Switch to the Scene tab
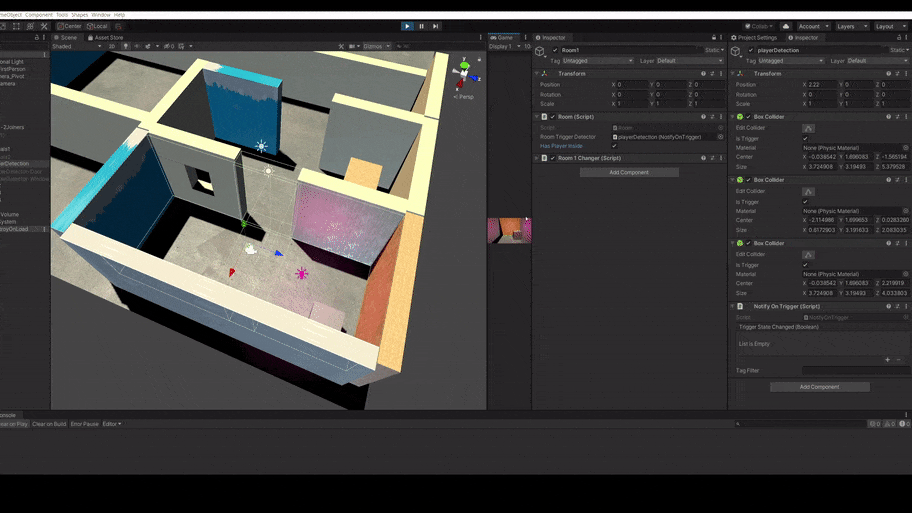The width and height of the screenshot is (912, 513). (66, 37)
